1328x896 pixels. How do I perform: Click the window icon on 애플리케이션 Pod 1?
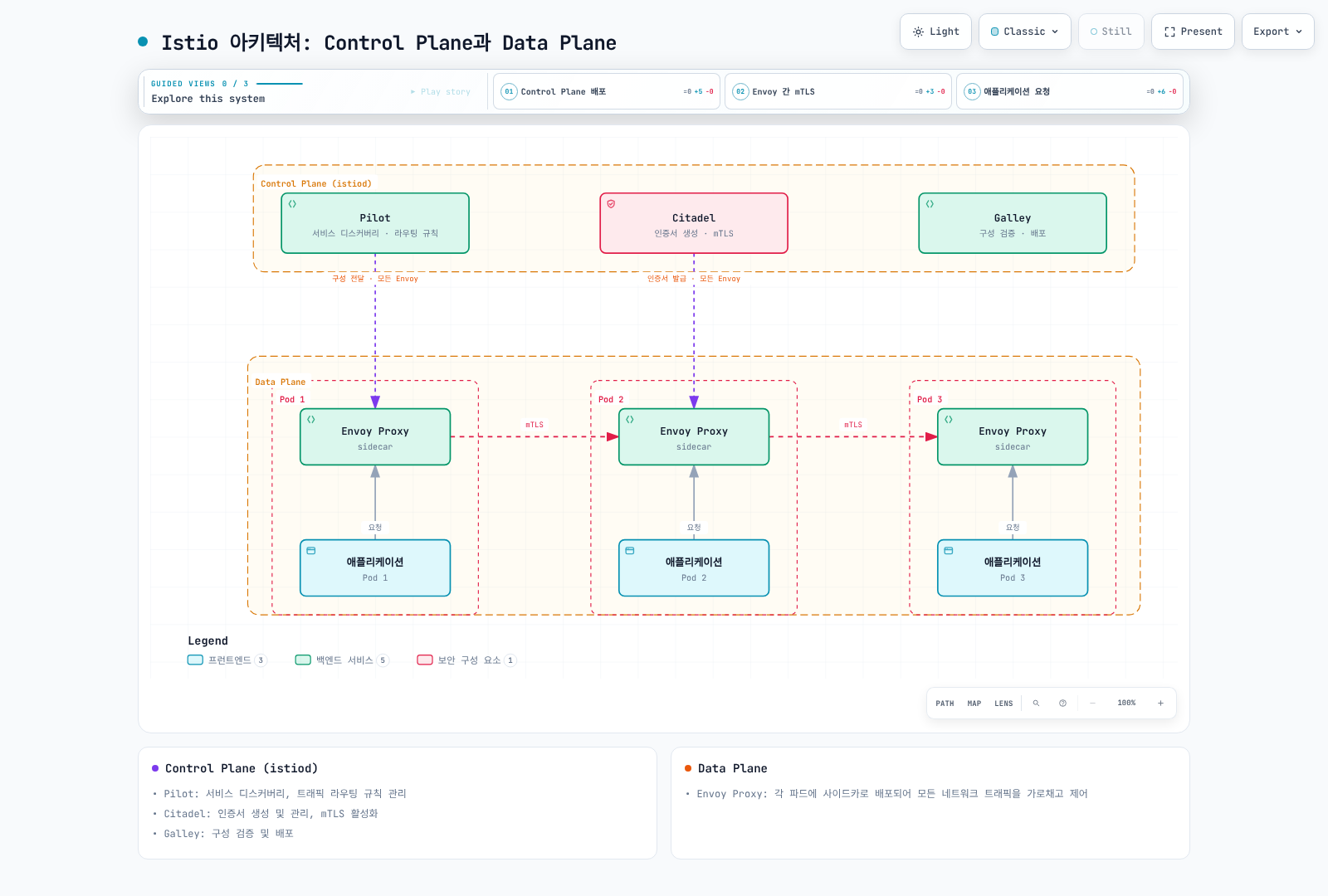click(x=311, y=551)
